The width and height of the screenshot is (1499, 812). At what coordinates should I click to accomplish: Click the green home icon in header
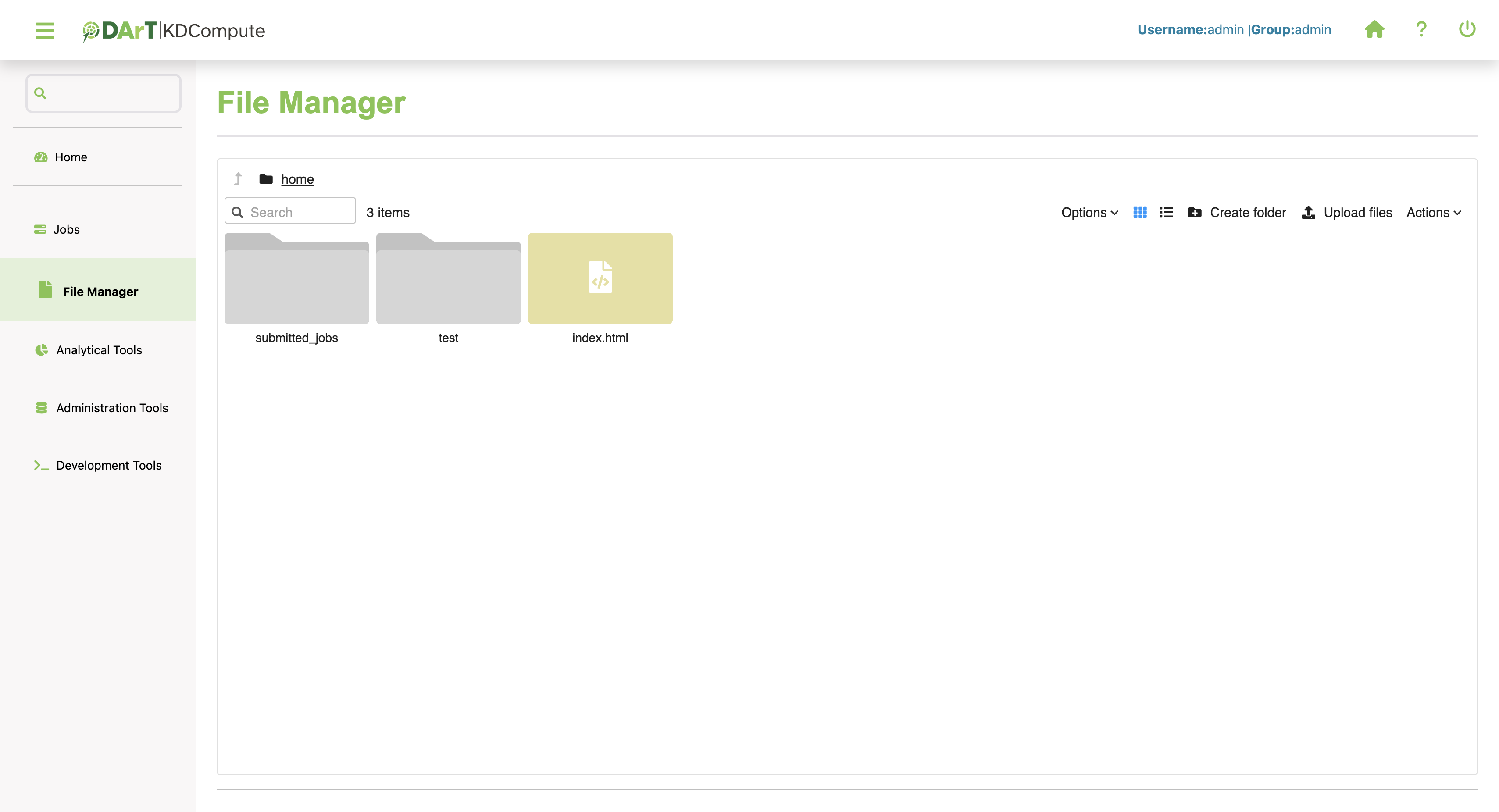pyautogui.click(x=1374, y=29)
